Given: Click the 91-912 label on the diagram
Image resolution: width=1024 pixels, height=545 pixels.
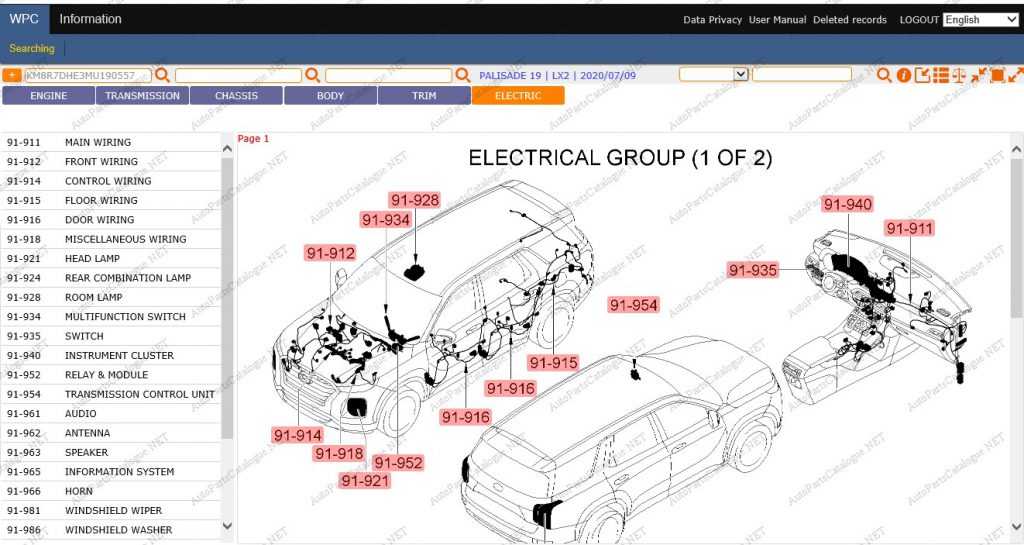Looking at the screenshot, I should click(x=331, y=253).
